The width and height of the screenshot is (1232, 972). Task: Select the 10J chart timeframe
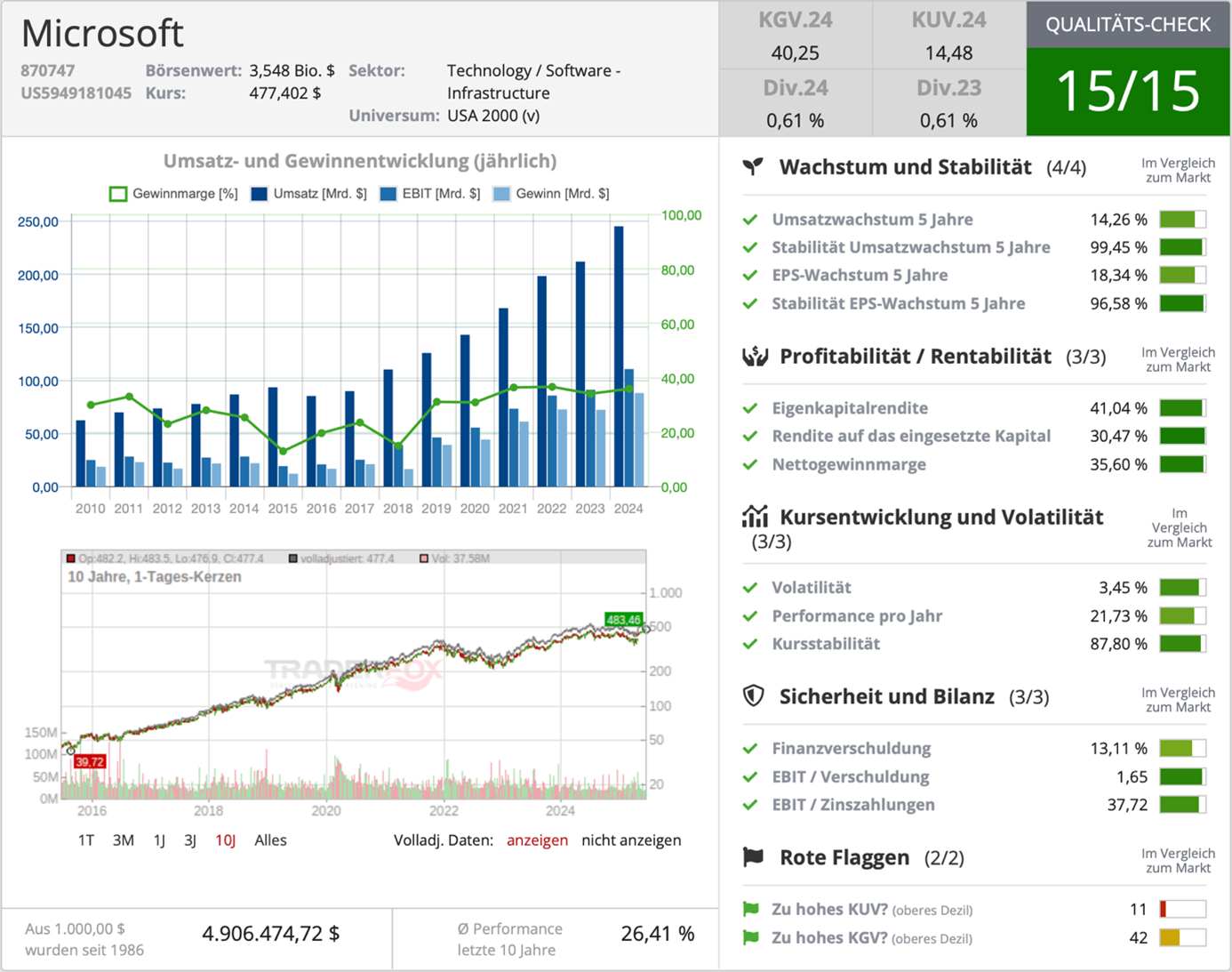click(226, 840)
